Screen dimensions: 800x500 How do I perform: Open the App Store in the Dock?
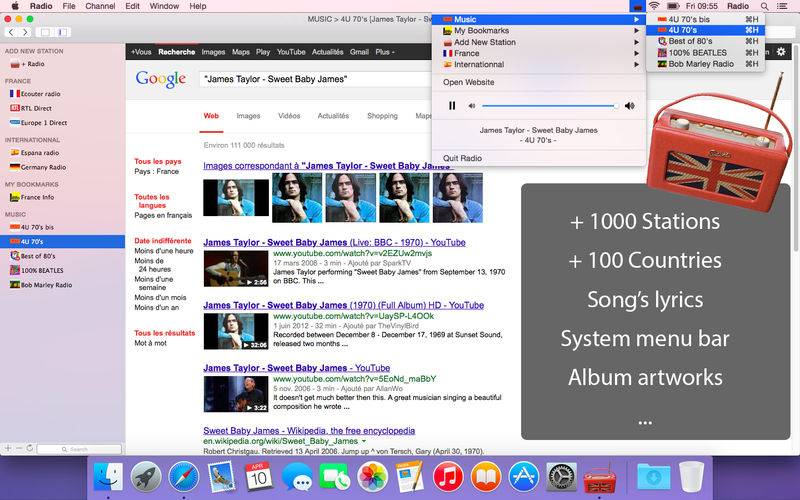(x=523, y=477)
